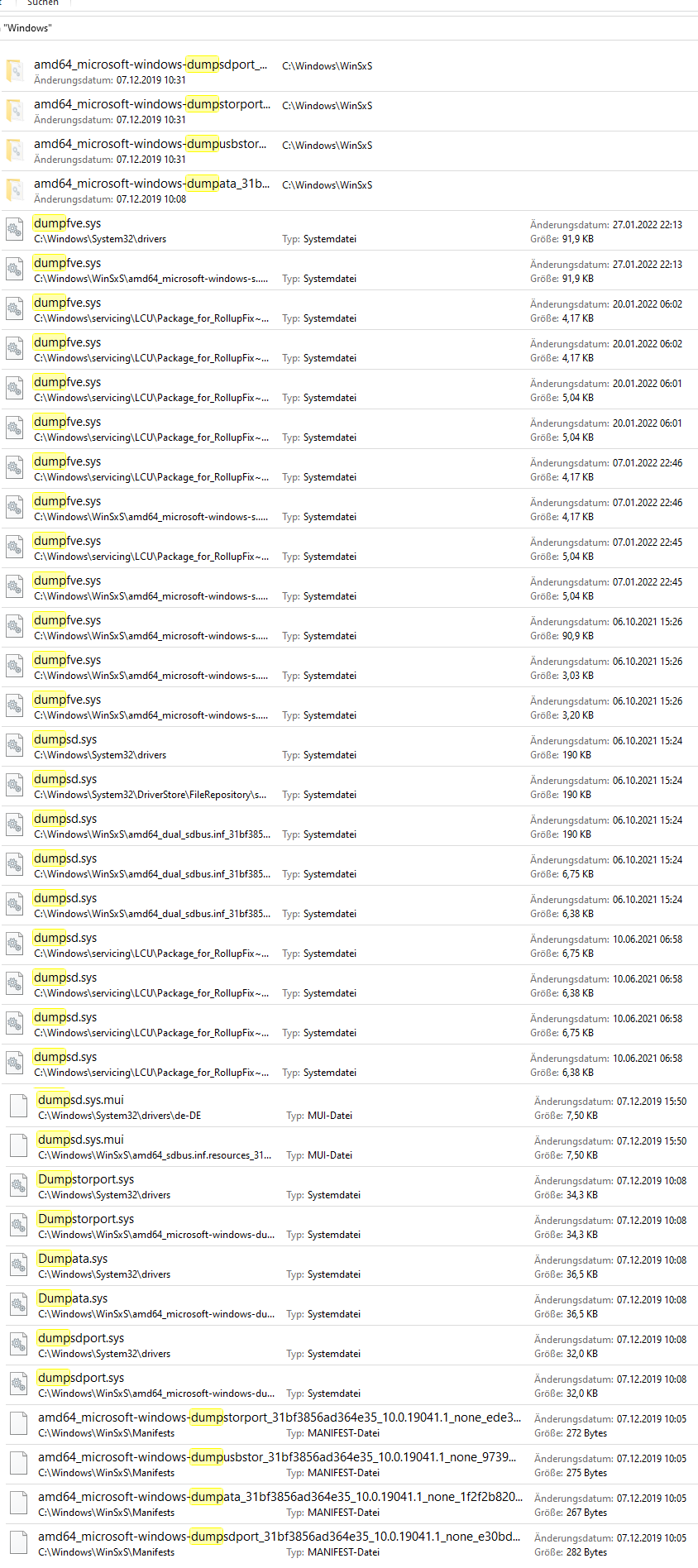The image size is (698, 1568).
Task: Open the amd64_microsoft-windows-dumpstorport folder name
Action: (x=152, y=104)
